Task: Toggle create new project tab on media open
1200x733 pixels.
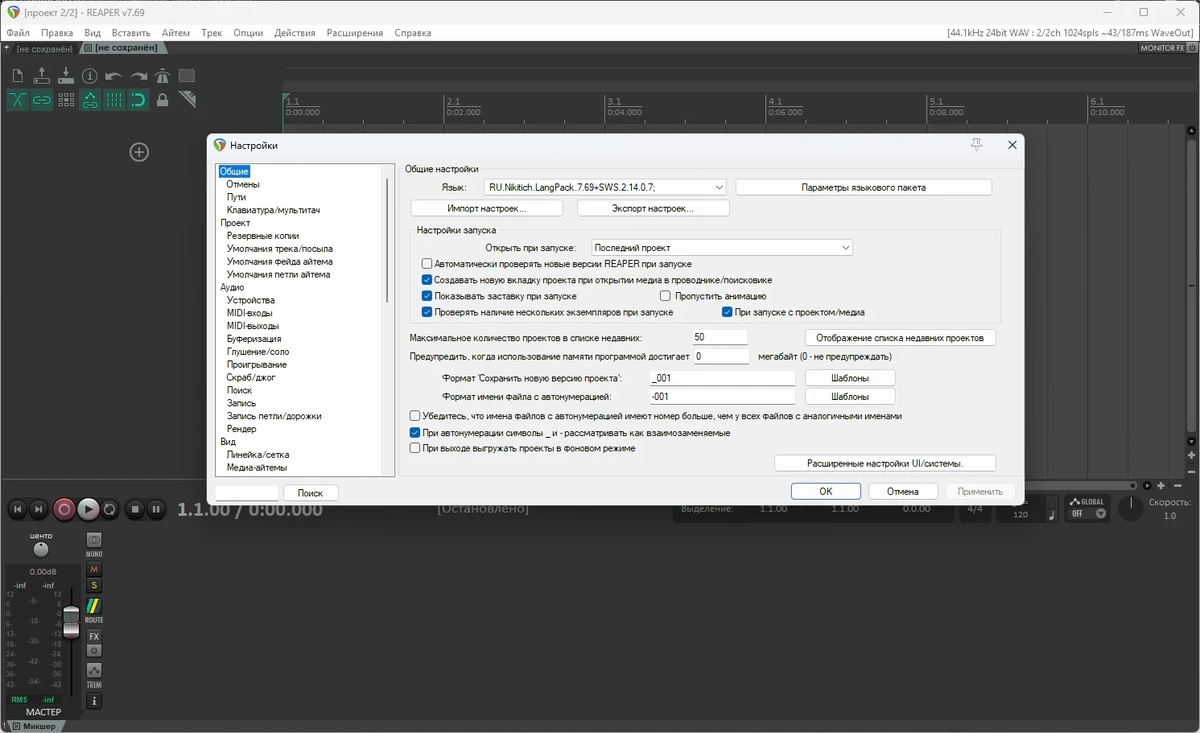Action: (x=427, y=280)
